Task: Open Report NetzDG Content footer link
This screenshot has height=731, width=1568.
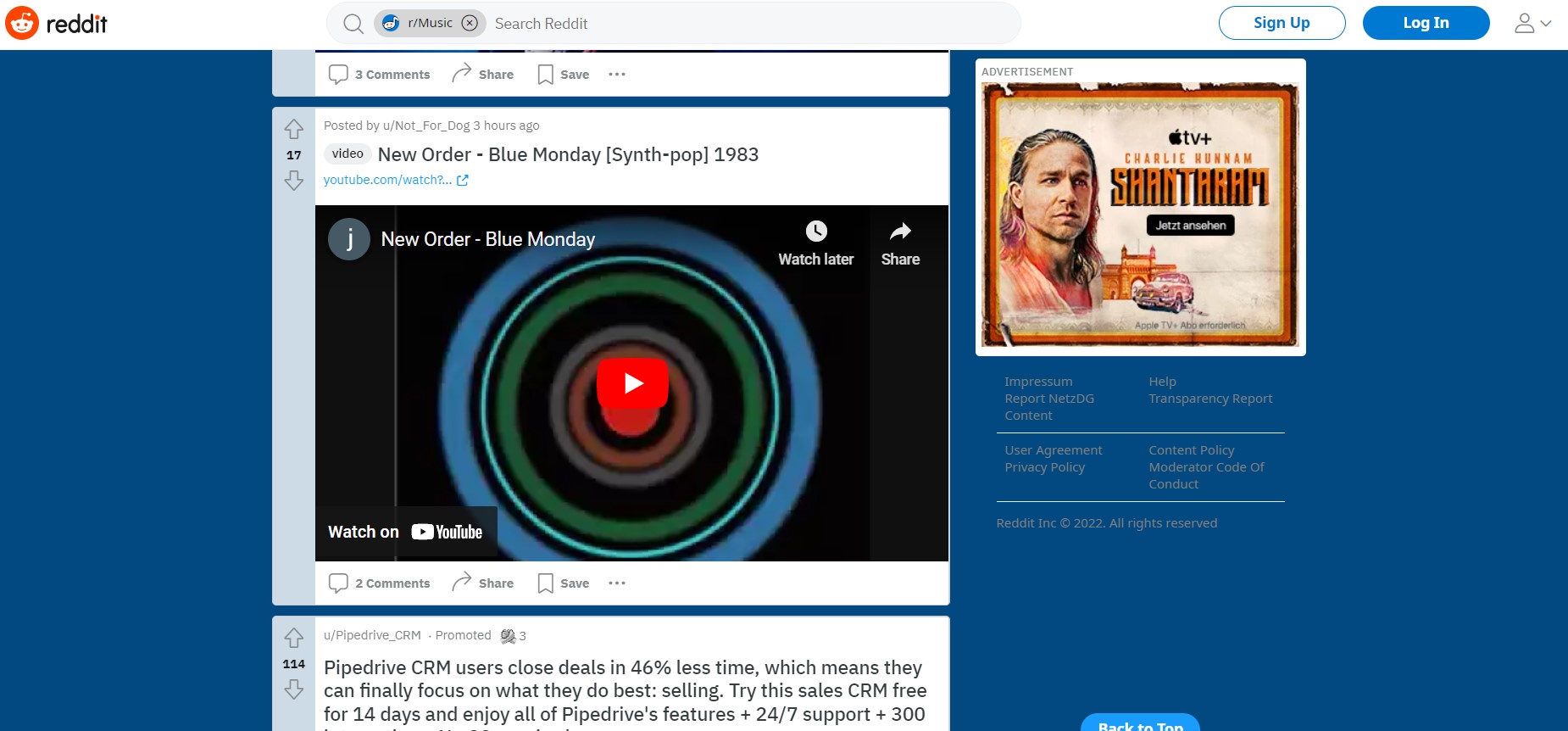Action: [x=1049, y=407]
